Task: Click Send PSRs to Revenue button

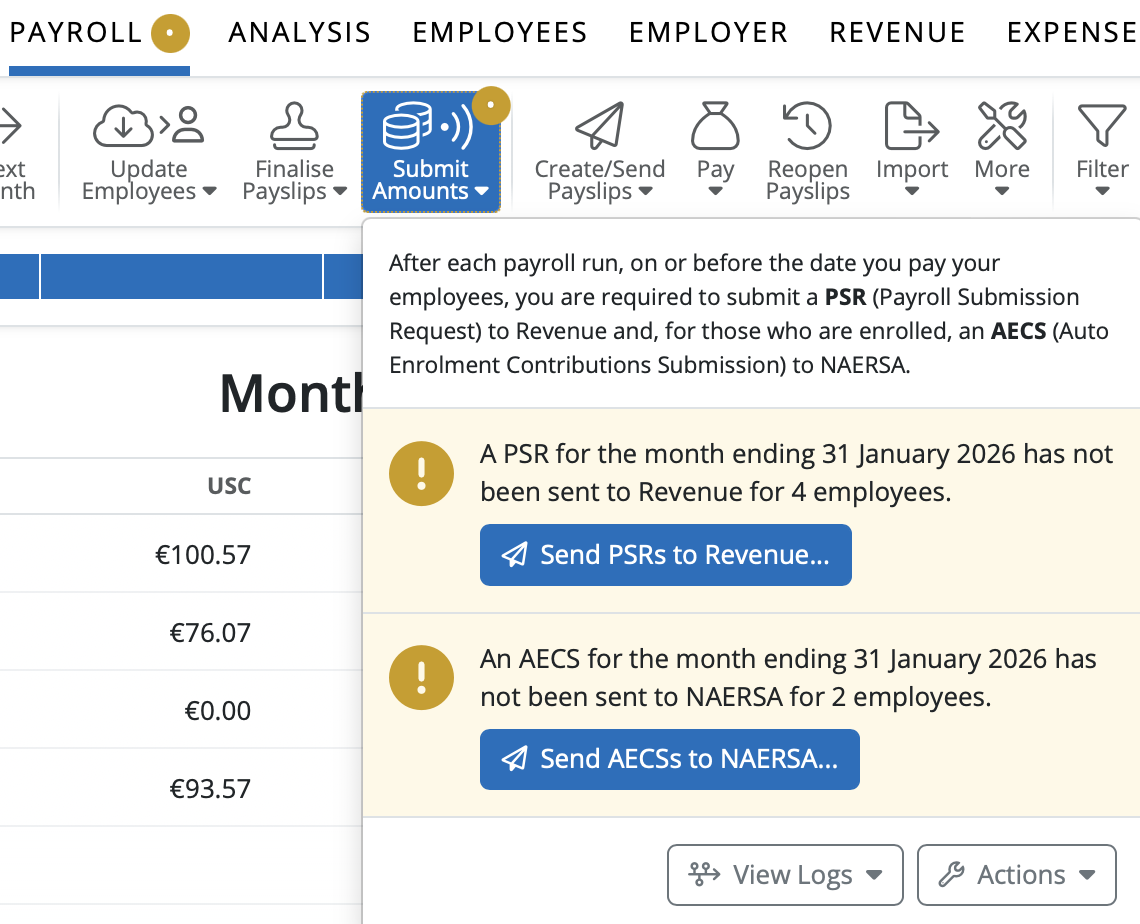Action: coord(666,555)
